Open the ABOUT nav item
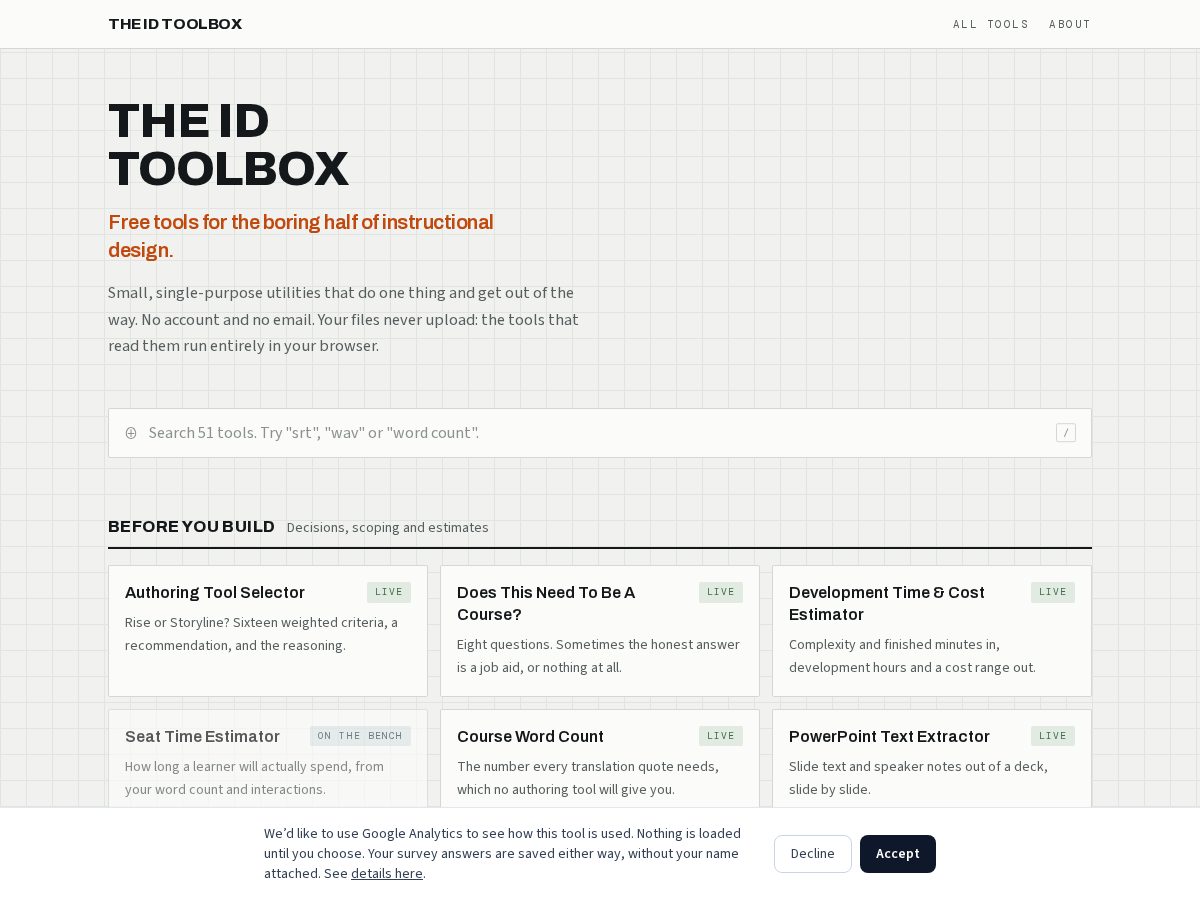 point(1070,24)
